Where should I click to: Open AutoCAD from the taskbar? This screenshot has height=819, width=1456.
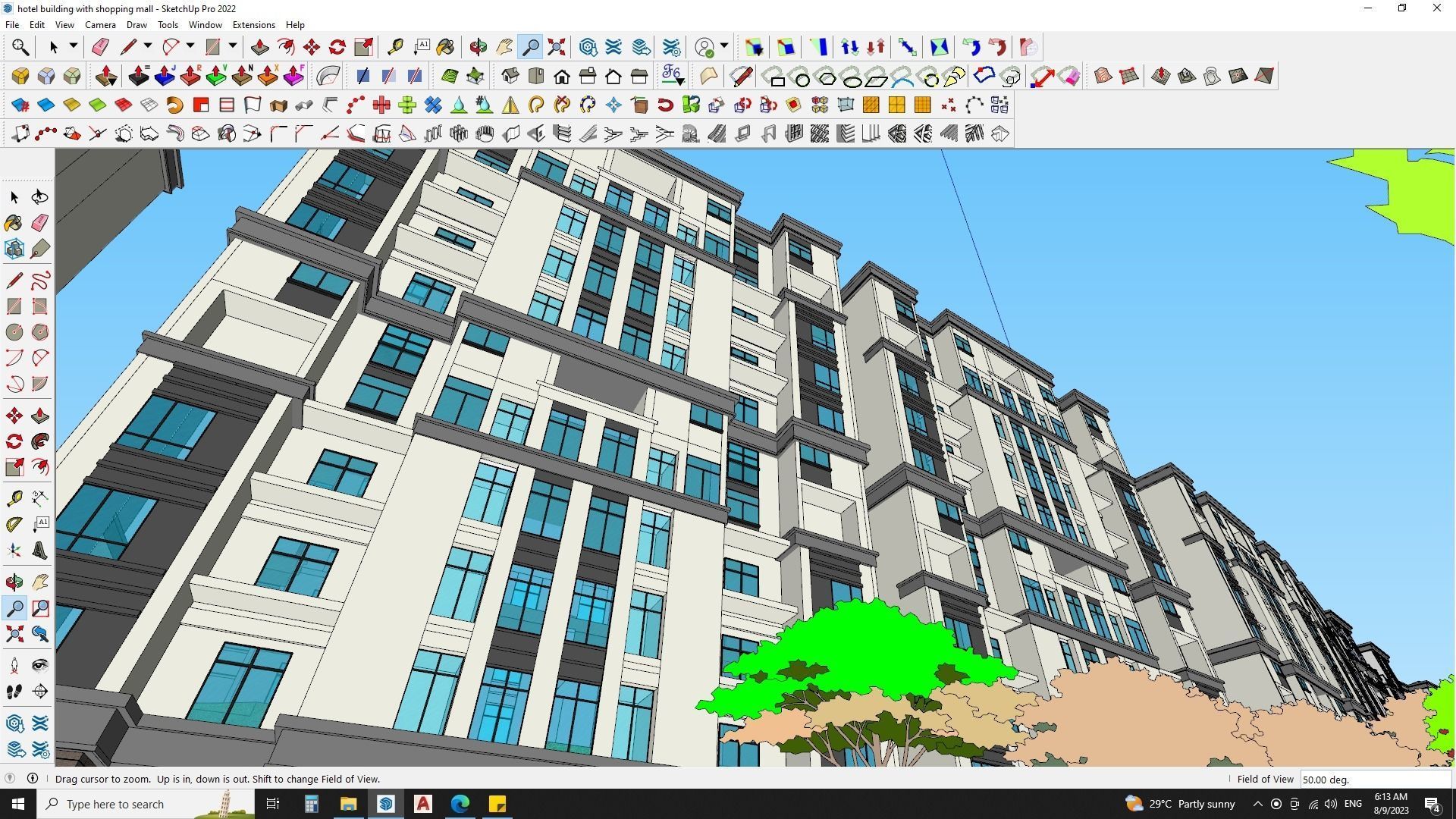point(423,804)
